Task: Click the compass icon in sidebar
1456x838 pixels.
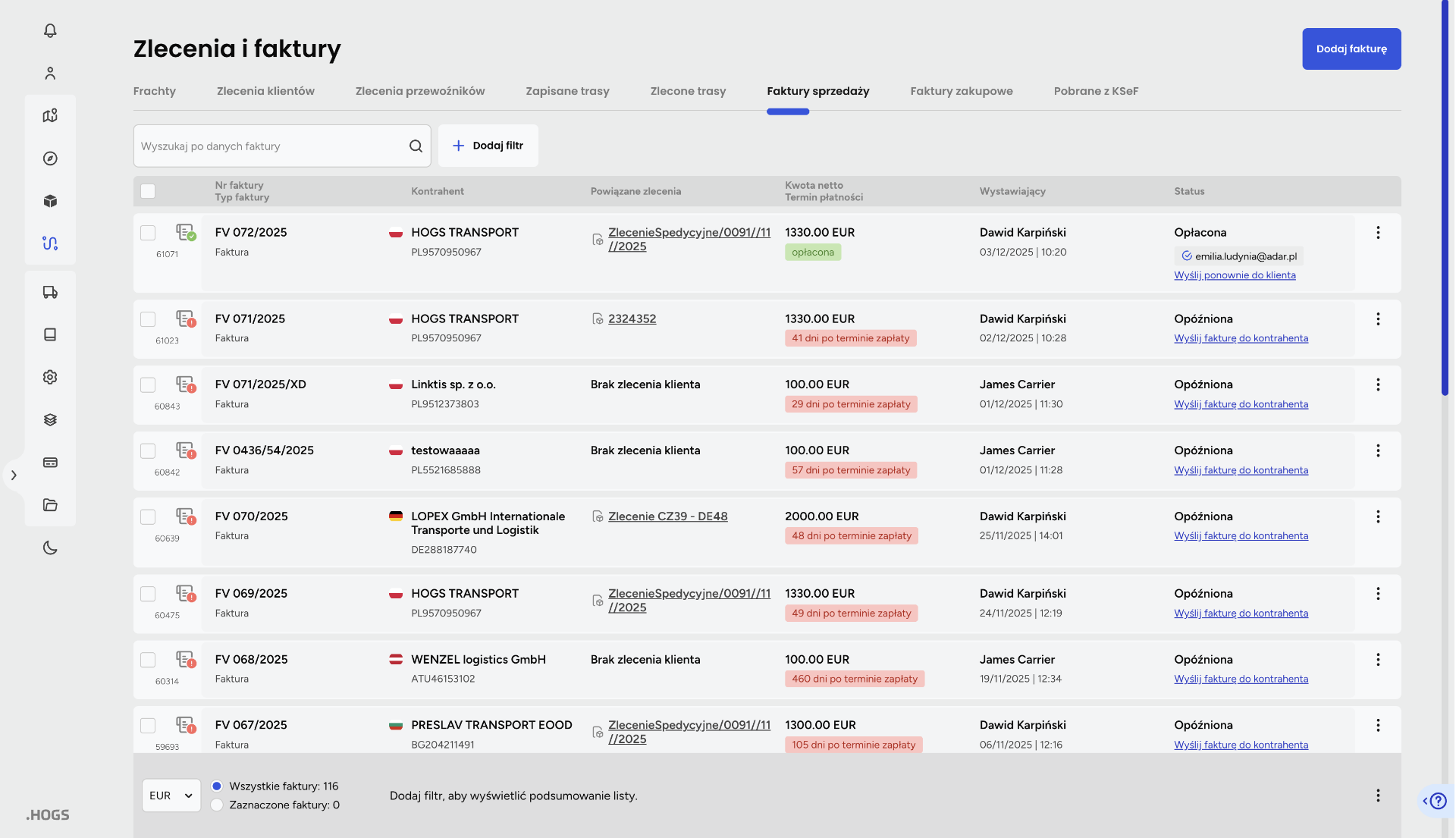Action: (50, 158)
